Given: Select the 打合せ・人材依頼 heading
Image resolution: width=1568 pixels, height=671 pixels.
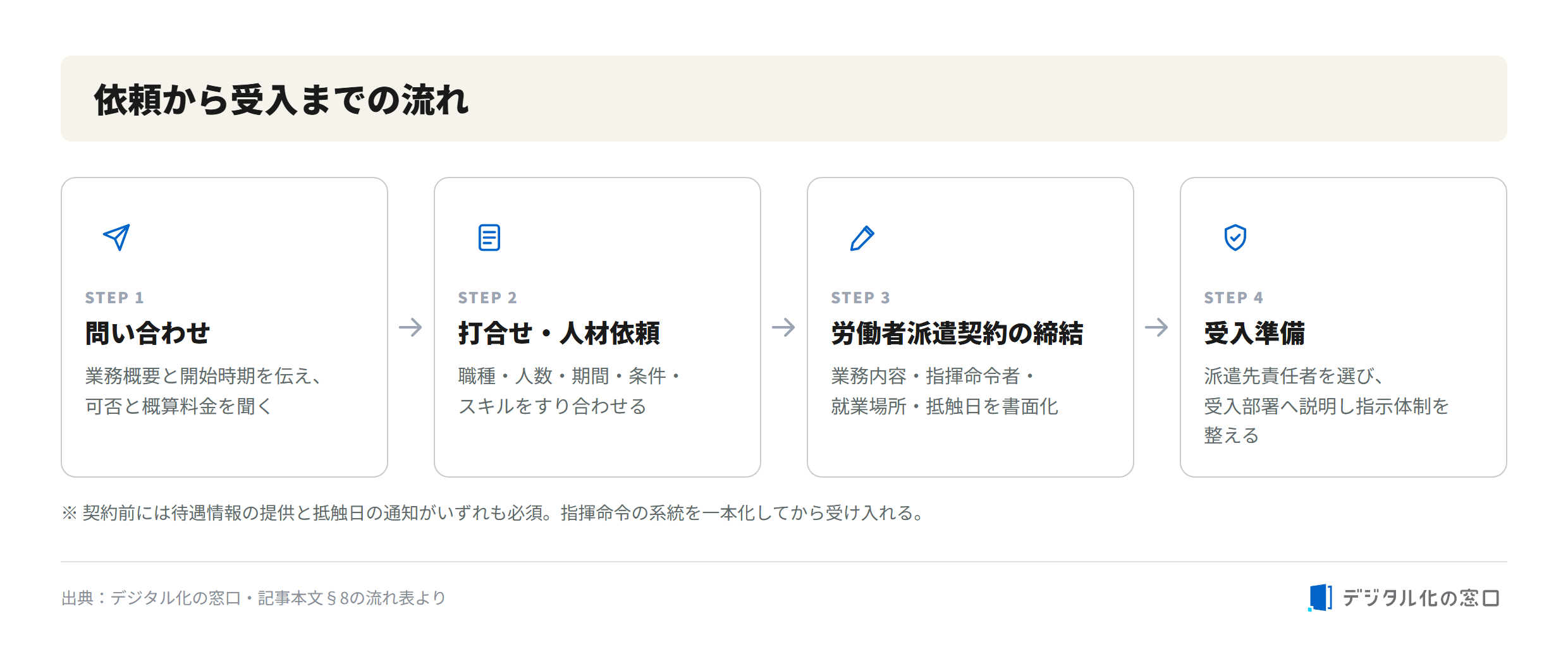Looking at the screenshot, I should (x=559, y=333).
